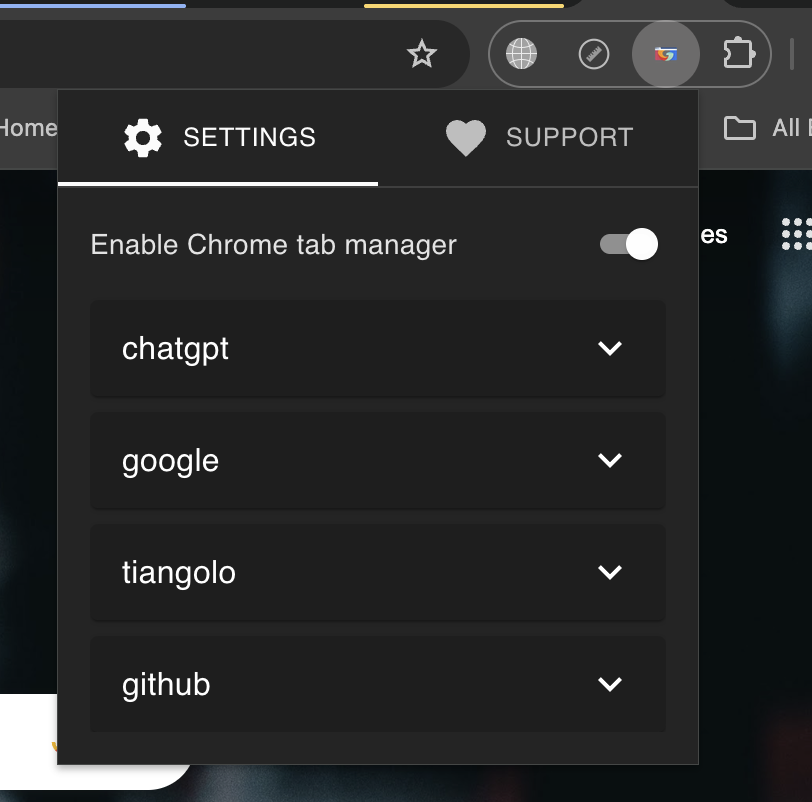Switch to the SUPPORT tab
This screenshot has width=812, height=802.
pyautogui.click(x=538, y=138)
